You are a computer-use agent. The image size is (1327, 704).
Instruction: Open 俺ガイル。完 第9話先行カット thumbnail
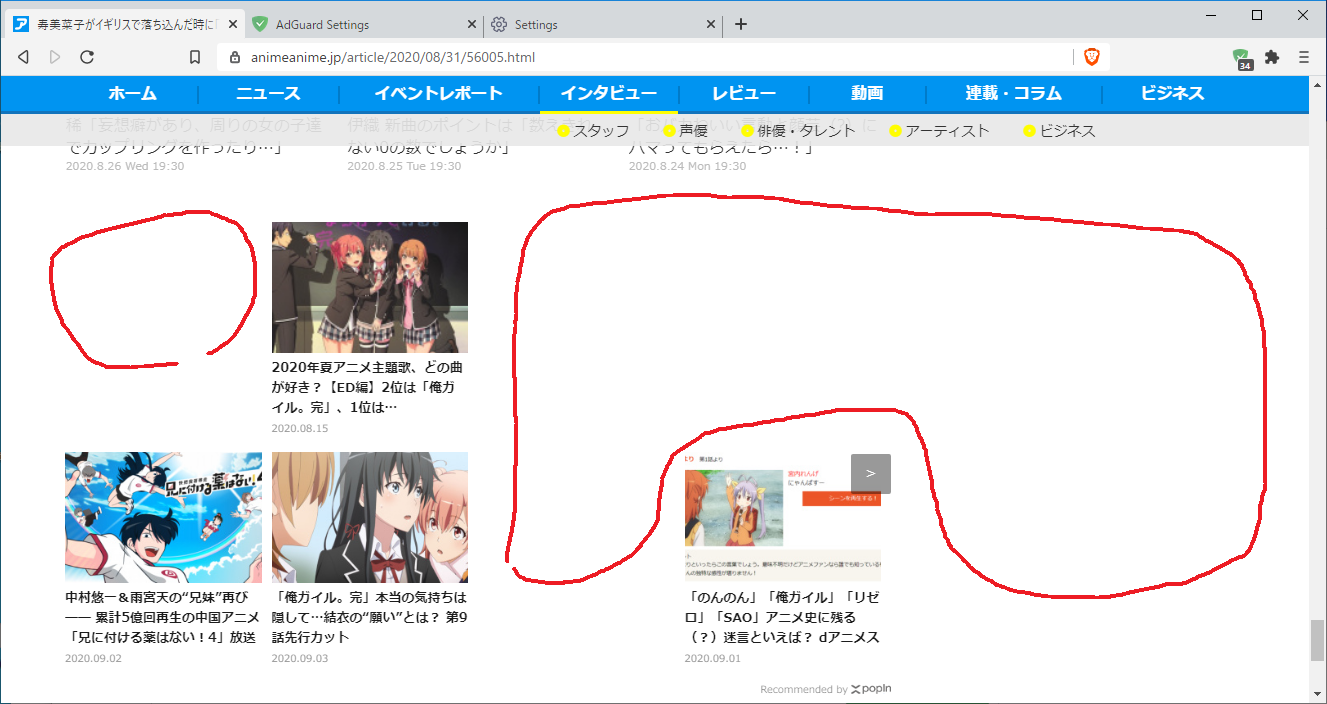tap(370, 517)
